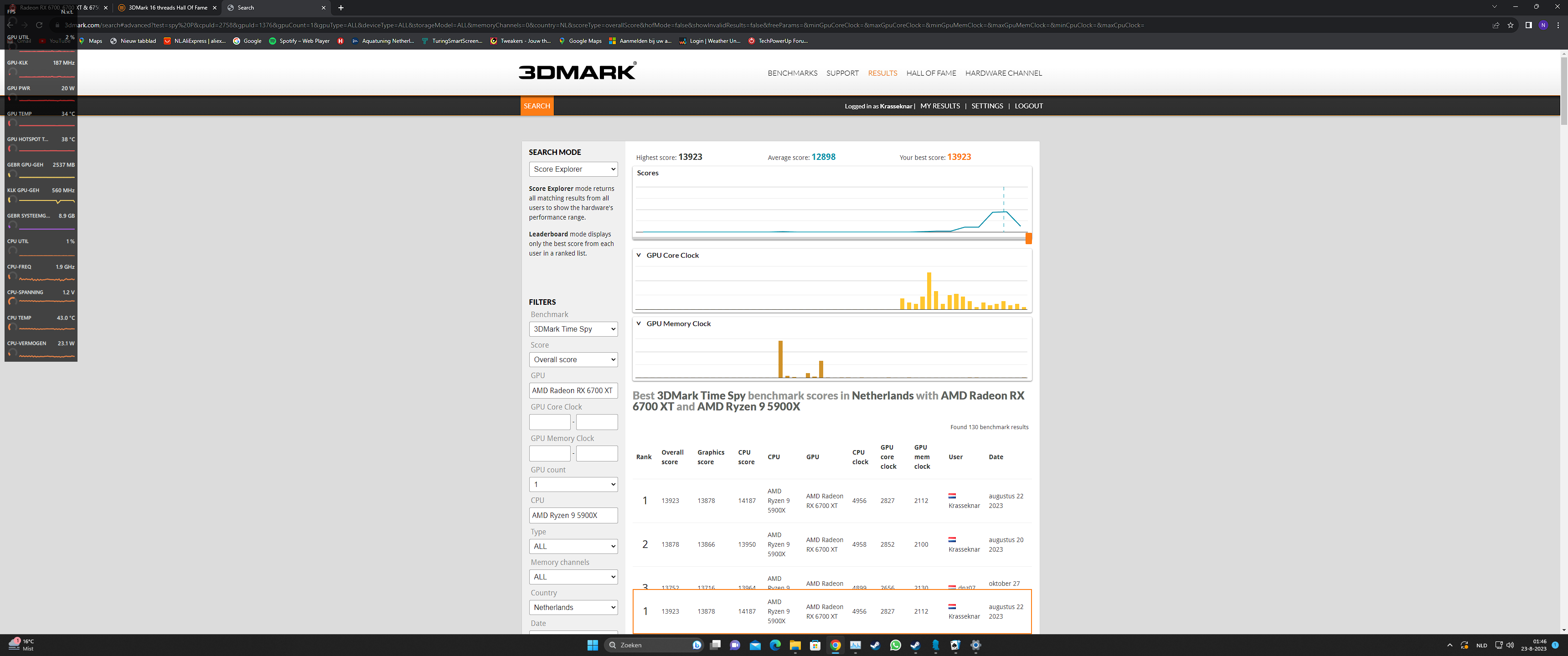1568x656 pixels.
Task: Open volume control in system tray
Action: pos(1510,645)
